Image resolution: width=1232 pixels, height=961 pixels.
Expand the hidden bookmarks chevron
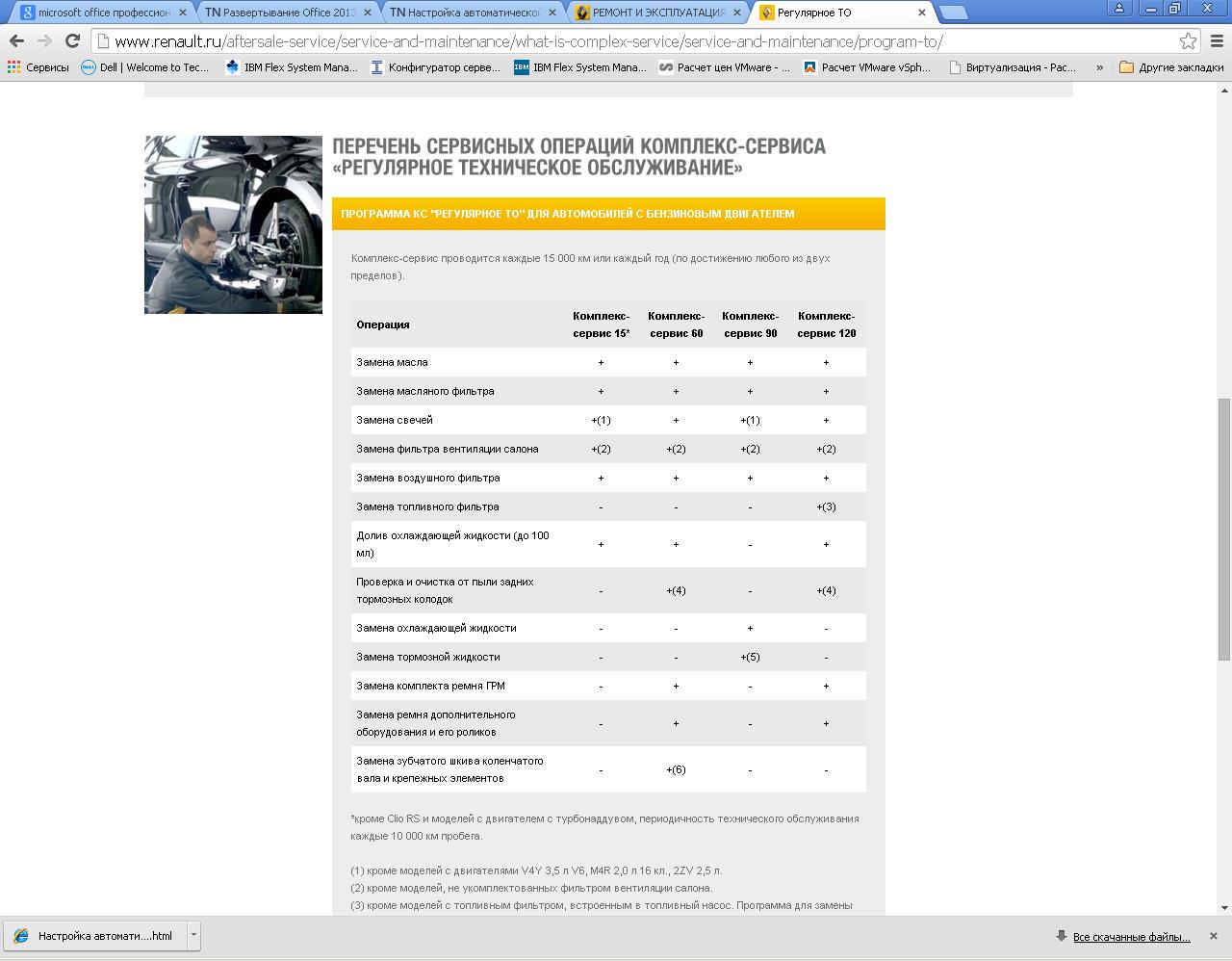[x=1099, y=67]
